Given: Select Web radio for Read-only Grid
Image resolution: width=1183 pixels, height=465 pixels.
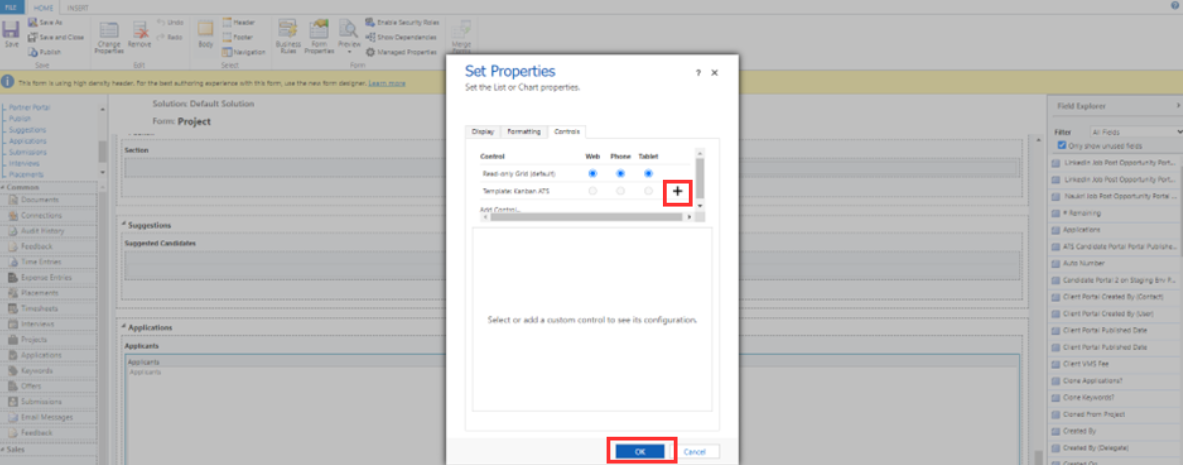Looking at the screenshot, I should coord(593,174).
